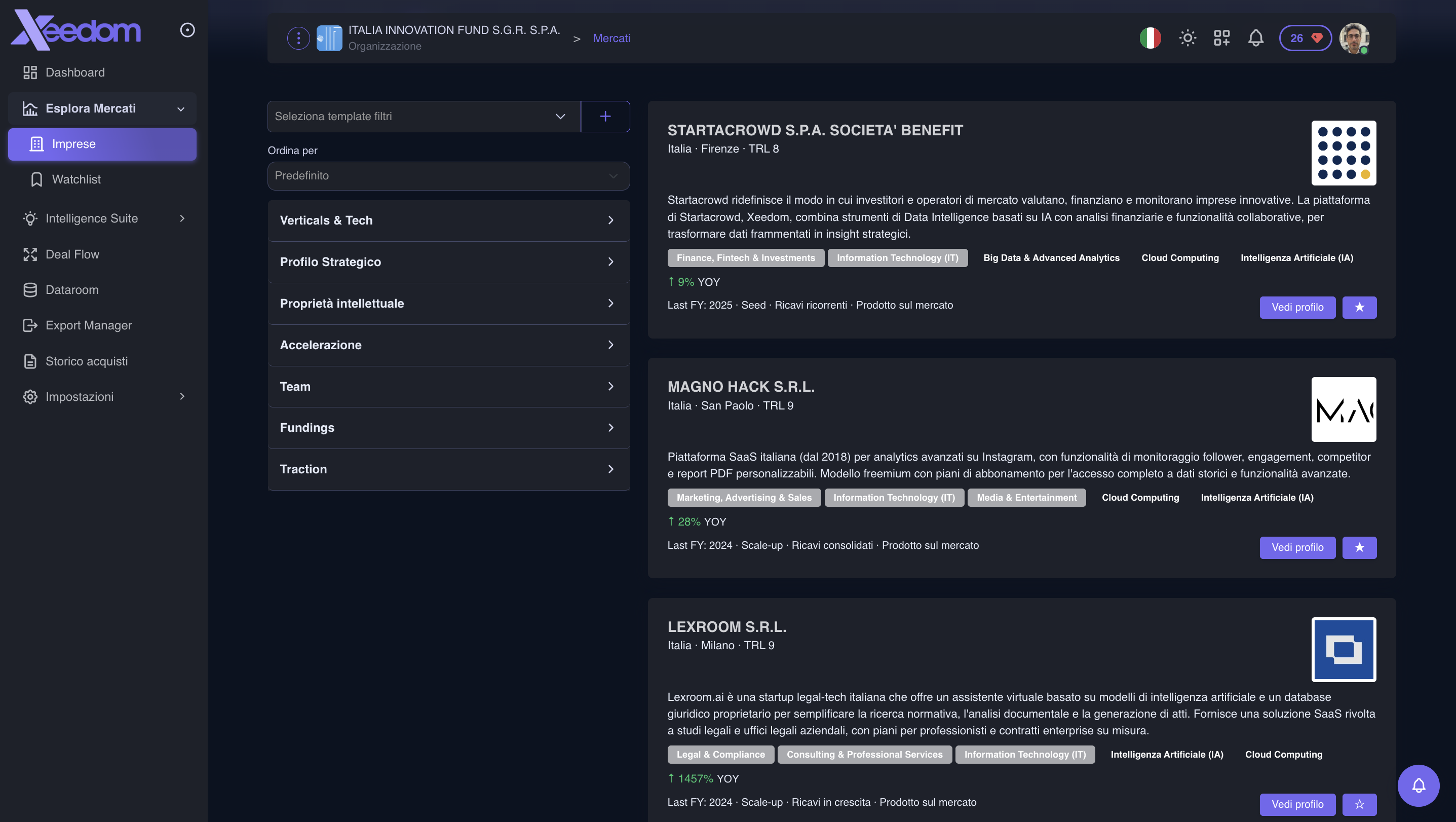Click the Legal & Compliance tag
The image size is (1456, 822).
coord(720,755)
